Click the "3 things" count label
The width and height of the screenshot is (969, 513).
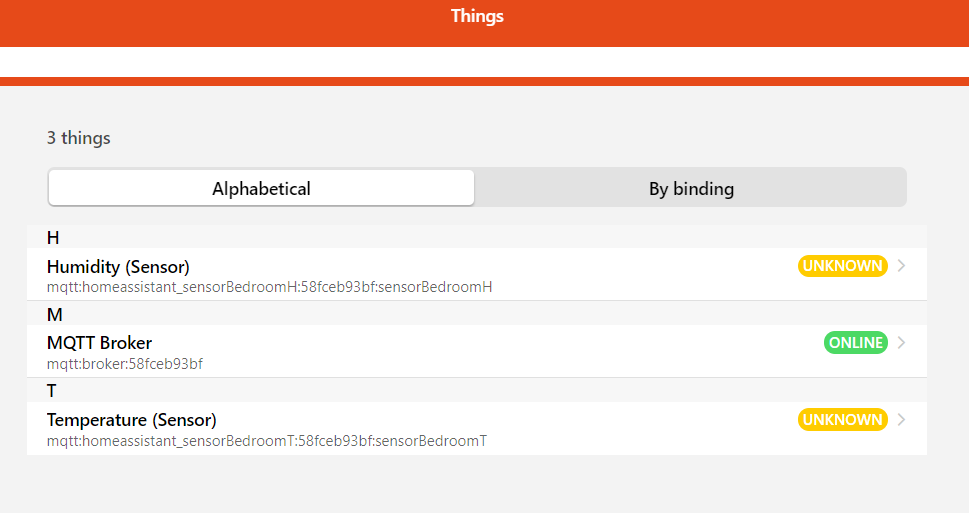coord(79,138)
